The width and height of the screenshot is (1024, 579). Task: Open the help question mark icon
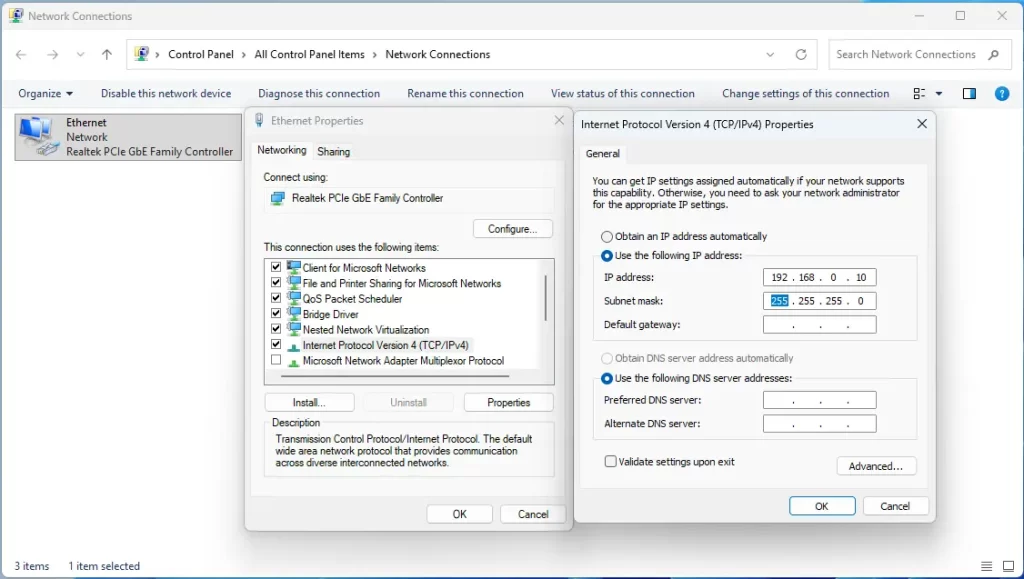pyautogui.click(x=1002, y=93)
